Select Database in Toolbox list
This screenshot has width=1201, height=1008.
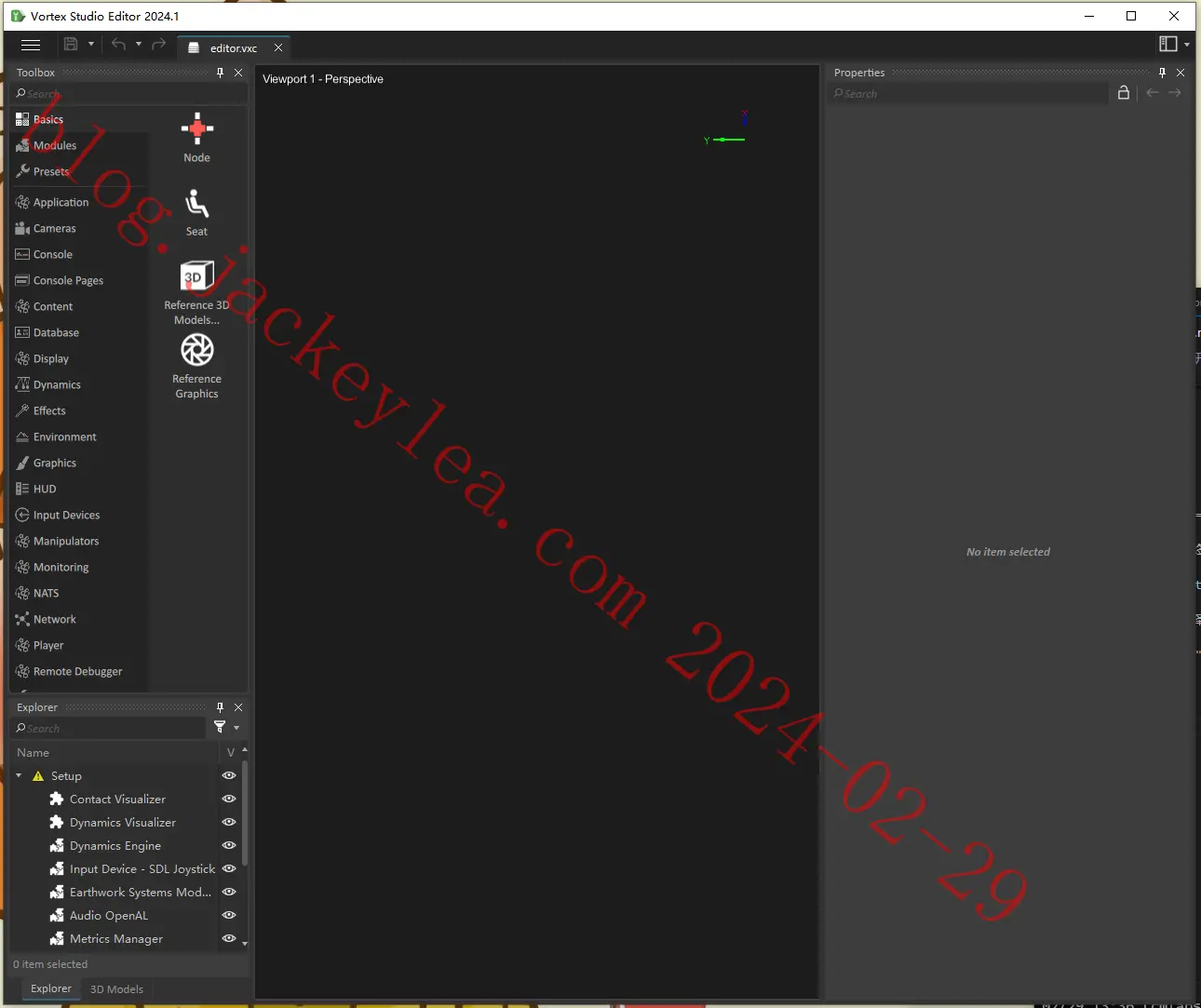(x=77, y=332)
